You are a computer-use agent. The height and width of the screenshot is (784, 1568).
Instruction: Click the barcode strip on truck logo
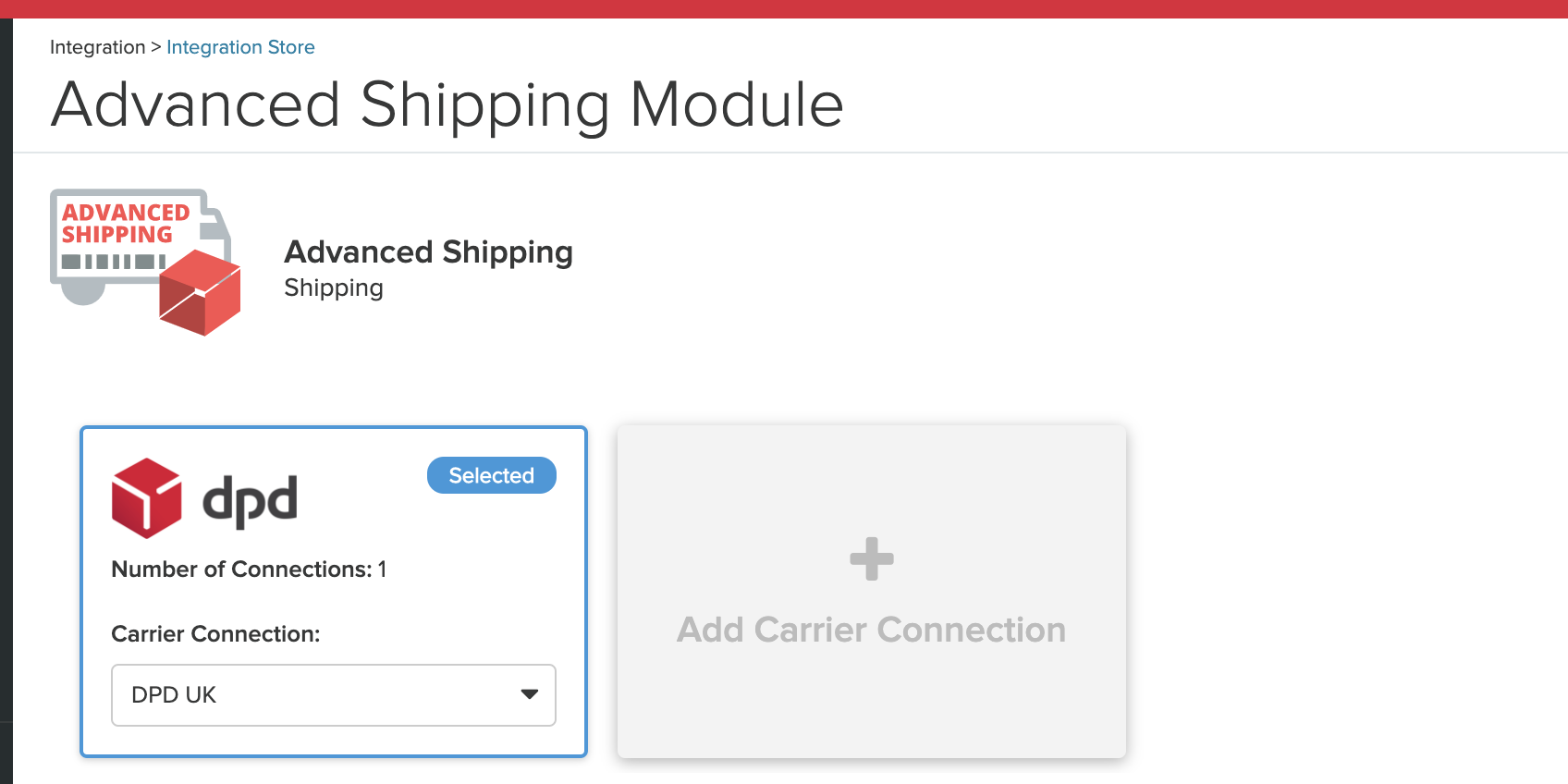click(x=114, y=262)
